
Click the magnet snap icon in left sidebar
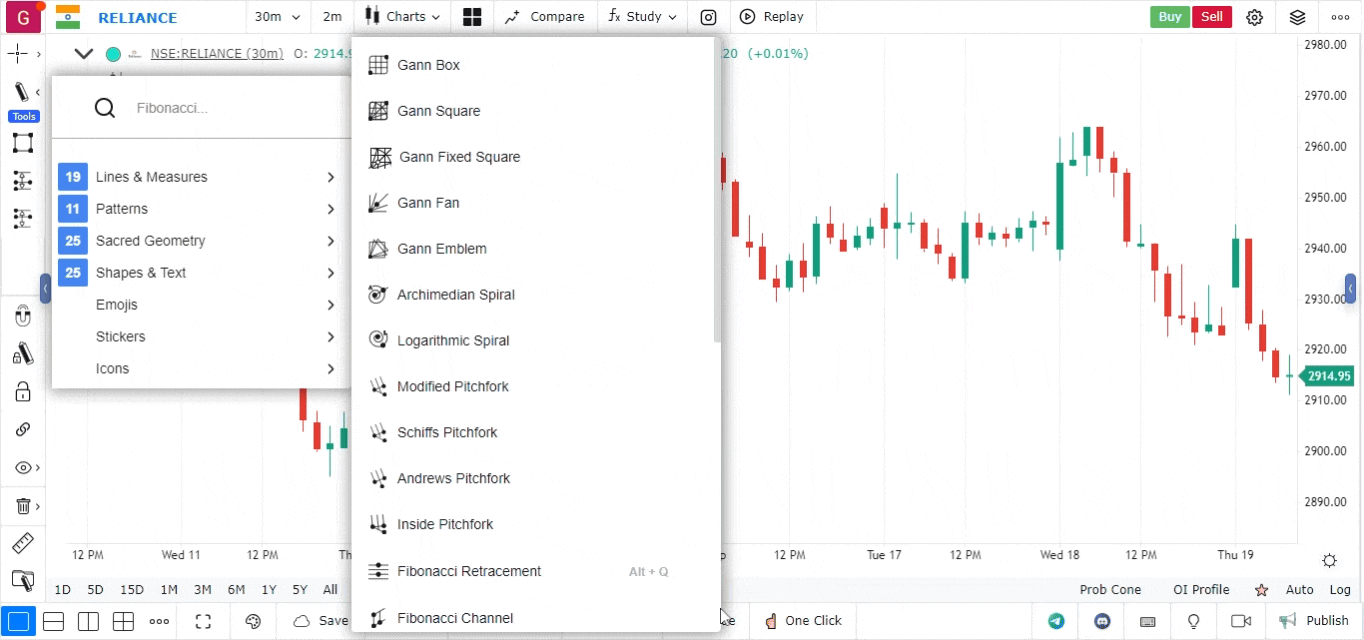(22, 317)
